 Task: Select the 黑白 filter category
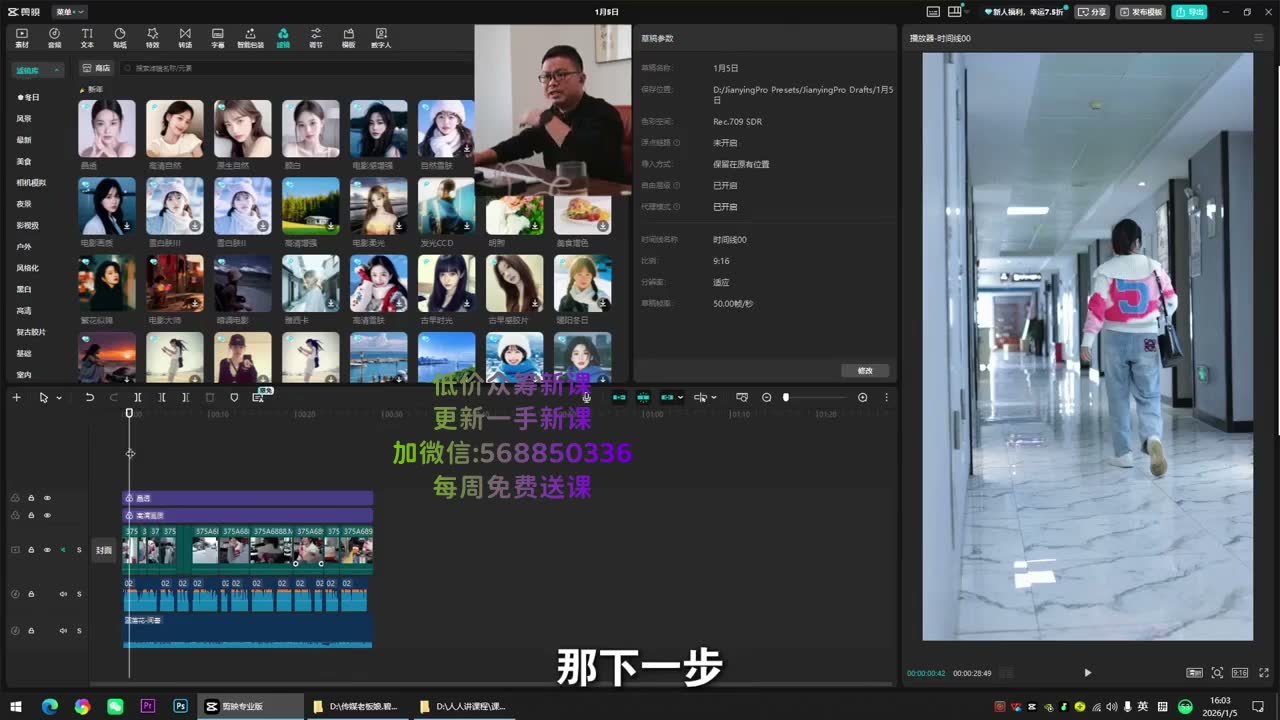(24, 289)
